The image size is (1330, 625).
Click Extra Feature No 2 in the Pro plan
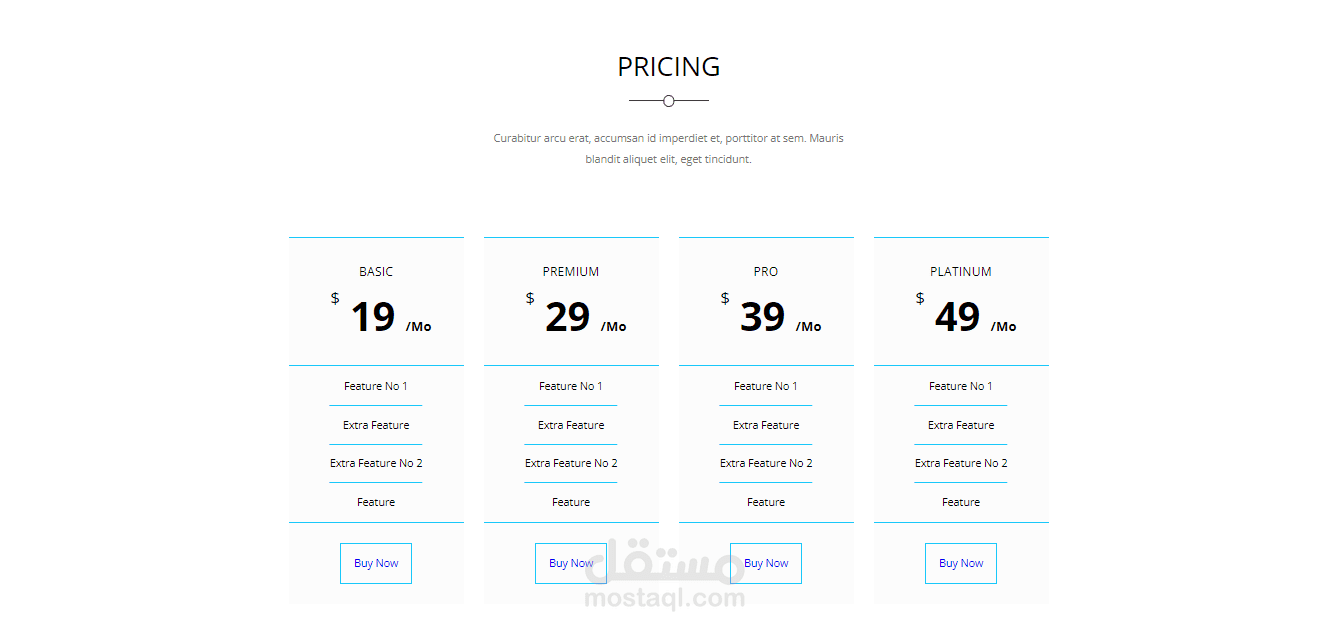click(x=766, y=463)
